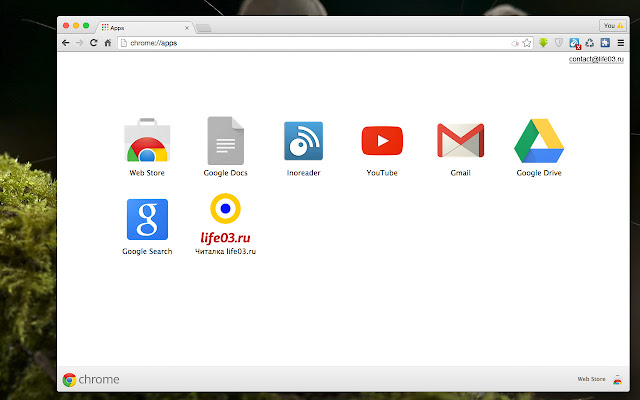Viewport: 640px width, 400px height.
Task: Click the green download arrow extension
Action: [x=543, y=42]
